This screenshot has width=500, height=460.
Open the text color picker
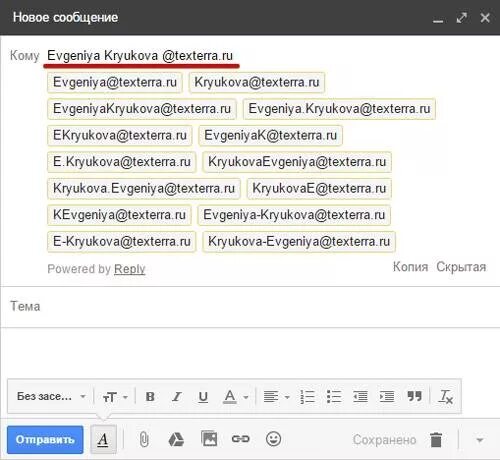click(235, 397)
